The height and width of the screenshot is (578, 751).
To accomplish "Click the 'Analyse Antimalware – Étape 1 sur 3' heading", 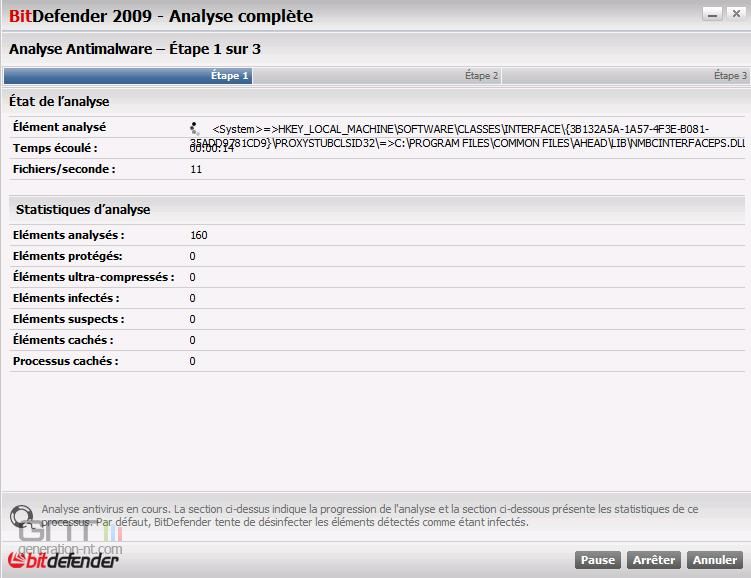I will 135,49.
